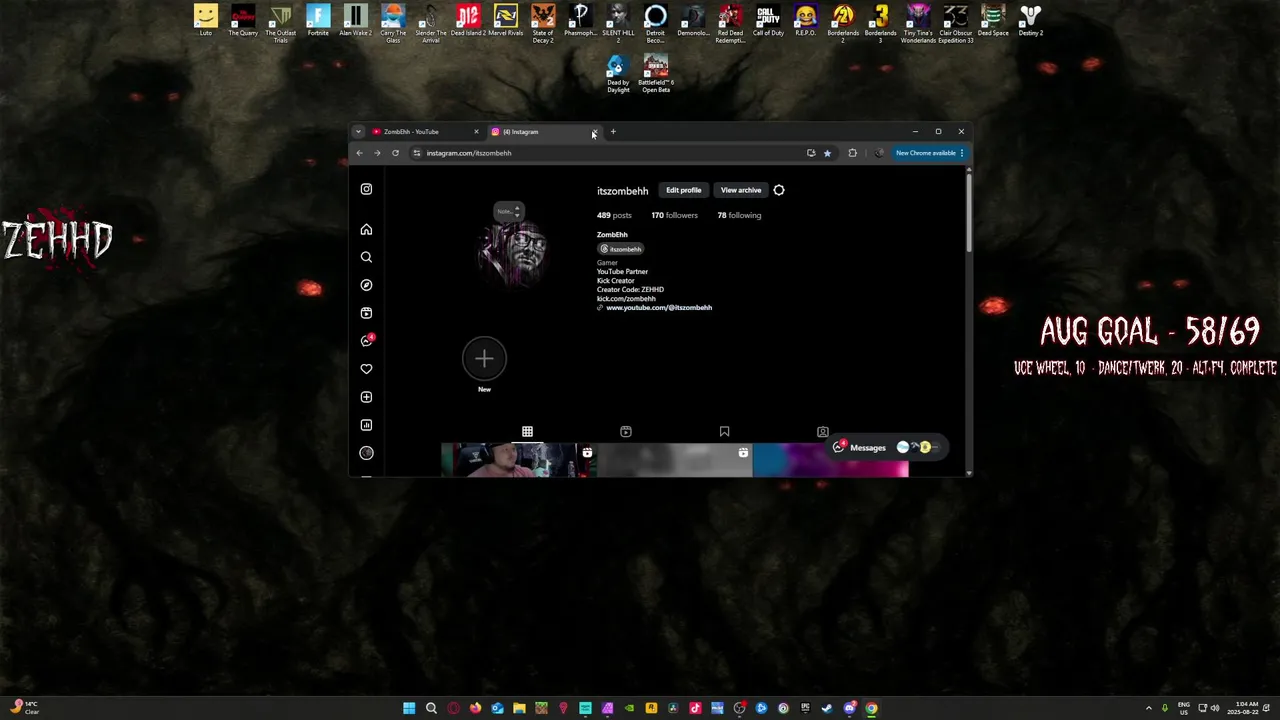Image resolution: width=1280 pixels, height=720 pixels.
Task: Open Epic Games Launcher from taskbar
Action: click(805, 708)
